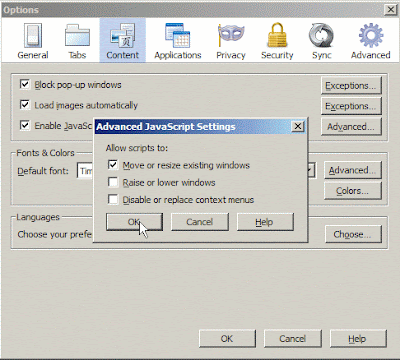Screen dimensions: 400x360
Task: Open the Applications panel icon
Action: (x=178, y=41)
